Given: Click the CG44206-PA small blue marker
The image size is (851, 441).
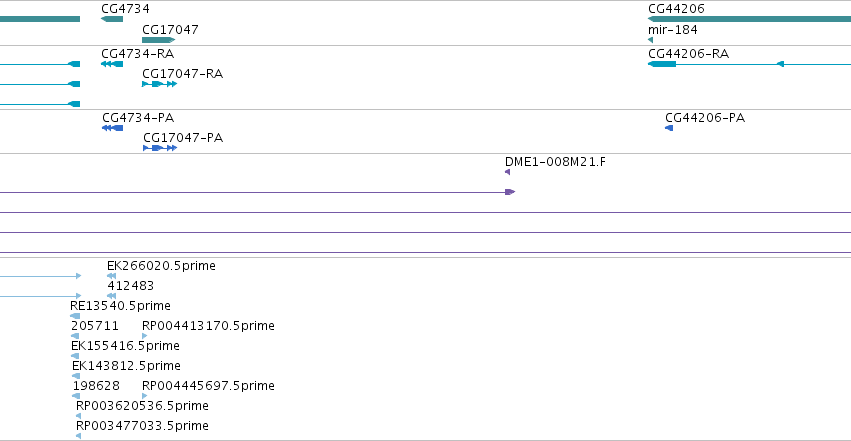Looking at the screenshot, I should (669, 128).
